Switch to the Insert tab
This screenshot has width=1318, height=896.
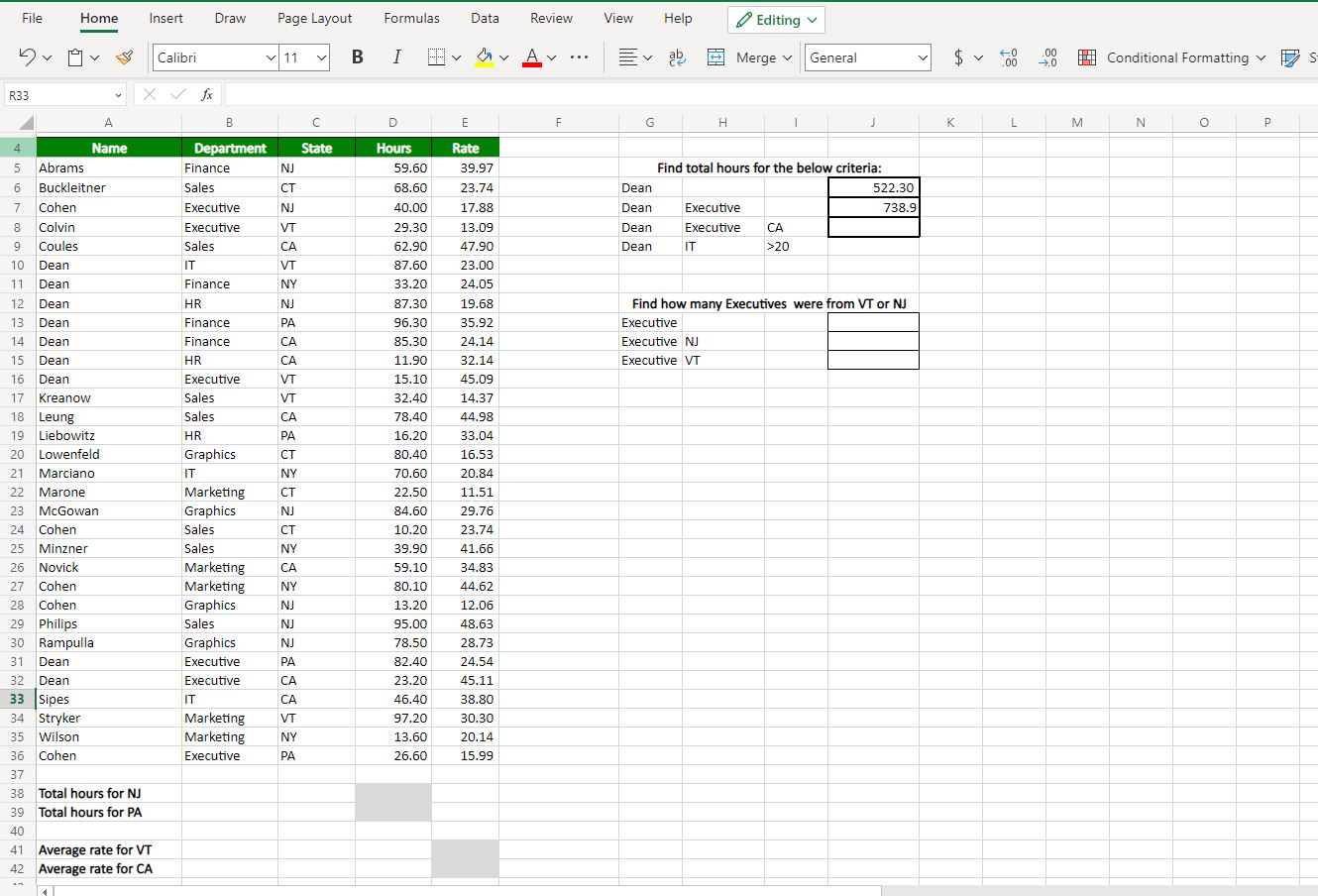(x=165, y=18)
